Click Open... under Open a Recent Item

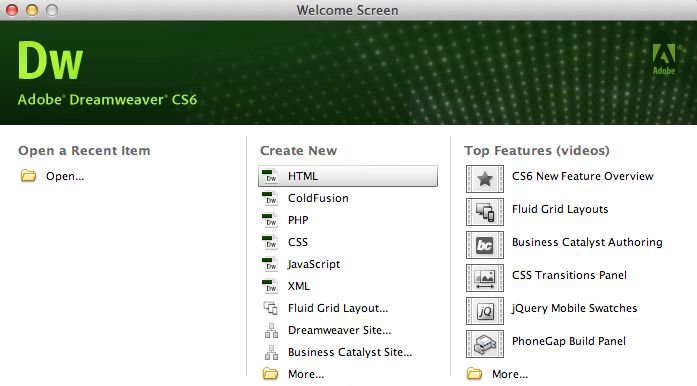(65, 176)
